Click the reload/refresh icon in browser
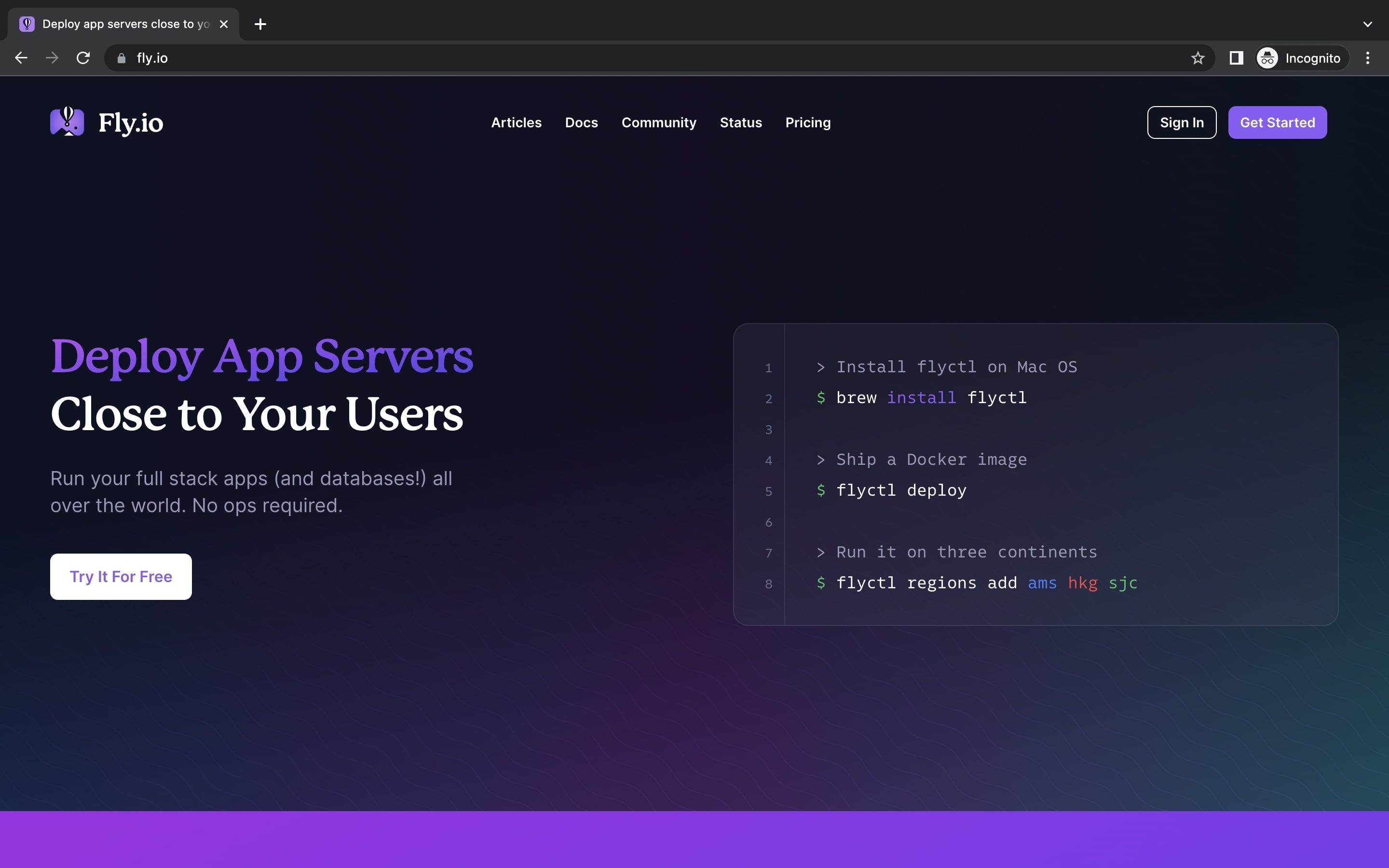Viewport: 1389px width, 868px height. (x=85, y=58)
